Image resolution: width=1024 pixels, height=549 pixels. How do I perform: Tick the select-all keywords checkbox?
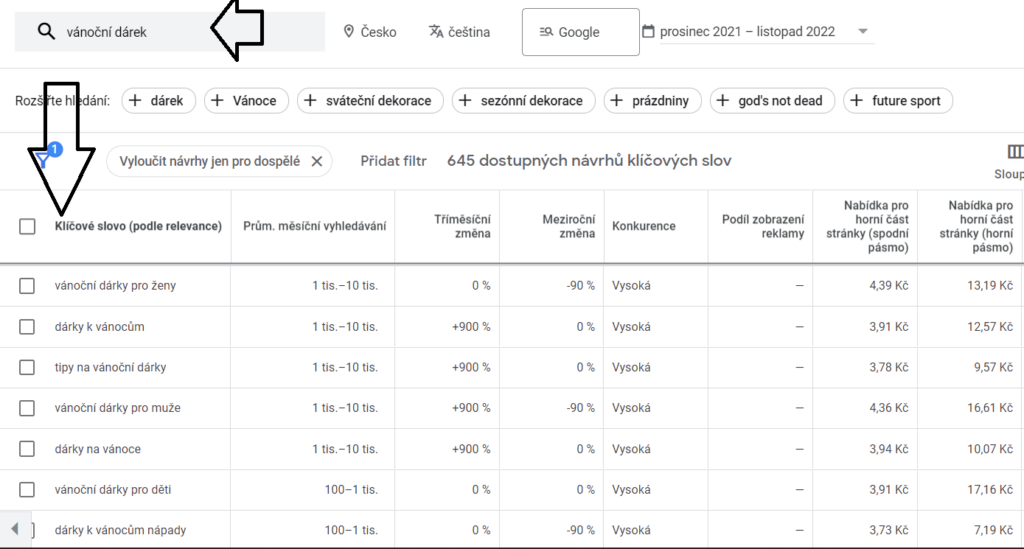[x=27, y=227]
